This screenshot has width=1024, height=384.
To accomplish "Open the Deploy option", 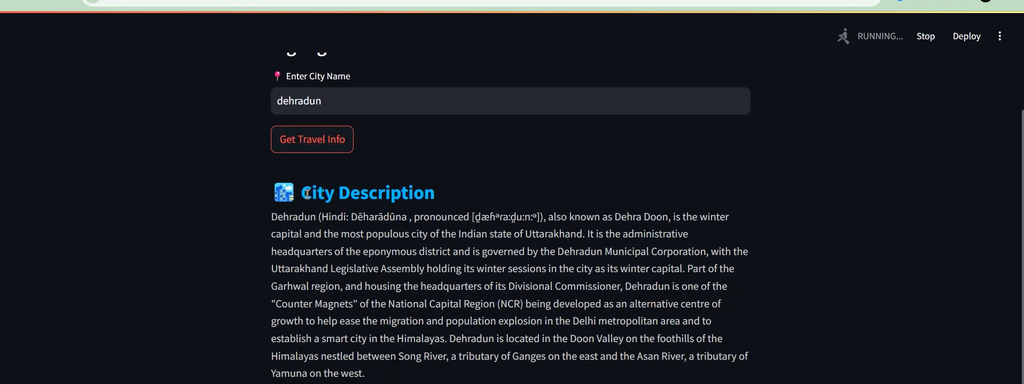I will (x=967, y=37).
